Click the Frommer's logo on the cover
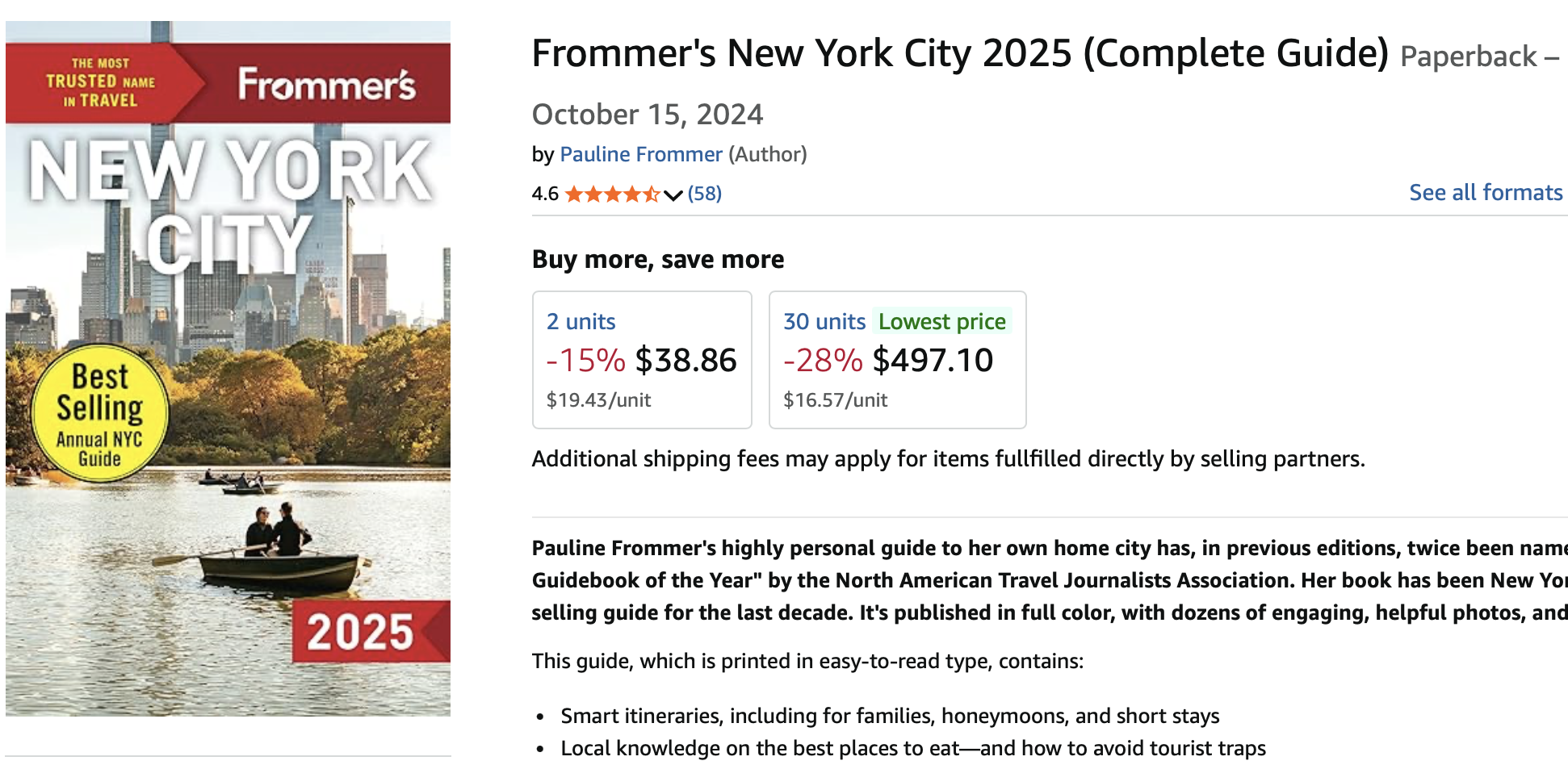Viewport: 1568px width, 765px height. [326, 85]
